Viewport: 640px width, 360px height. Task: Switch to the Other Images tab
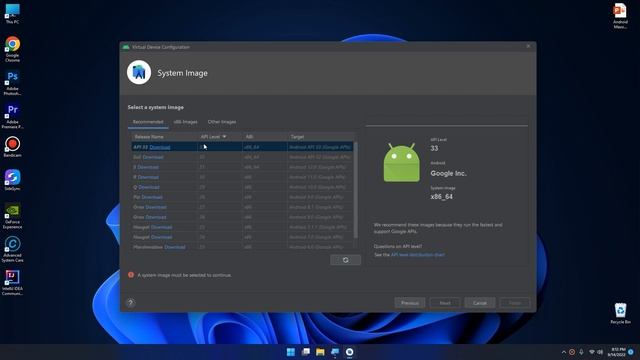222,122
